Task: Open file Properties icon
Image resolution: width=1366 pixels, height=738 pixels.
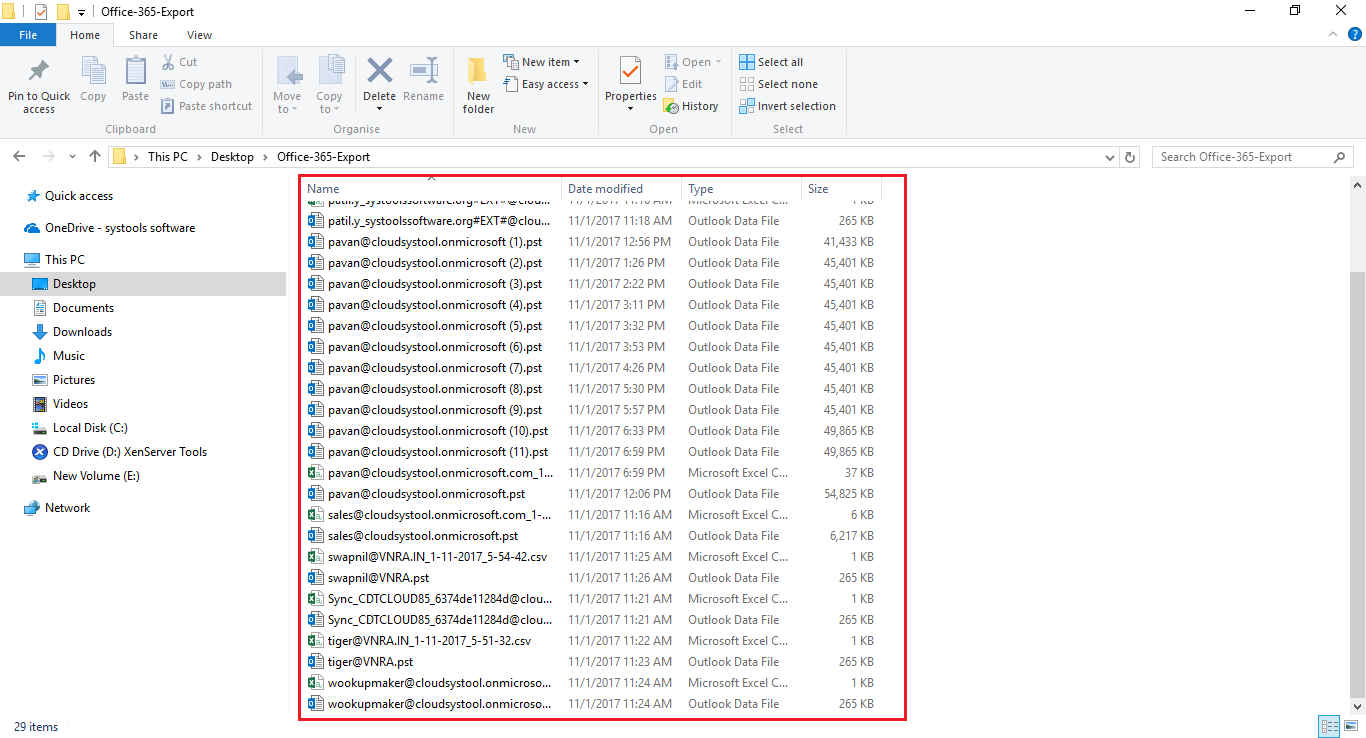Action: [x=630, y=71]
